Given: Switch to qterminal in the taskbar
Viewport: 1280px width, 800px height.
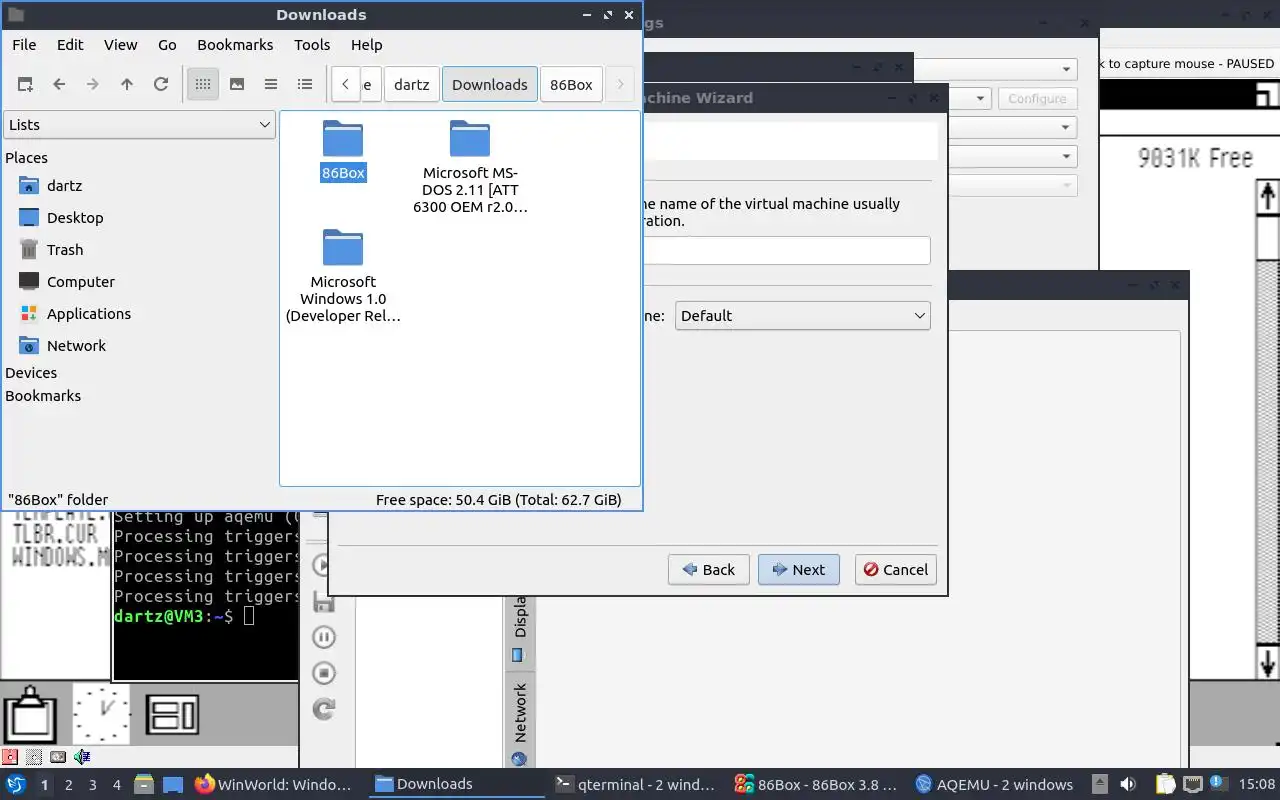Looking at the screenshot, I should tap(636, 785).
